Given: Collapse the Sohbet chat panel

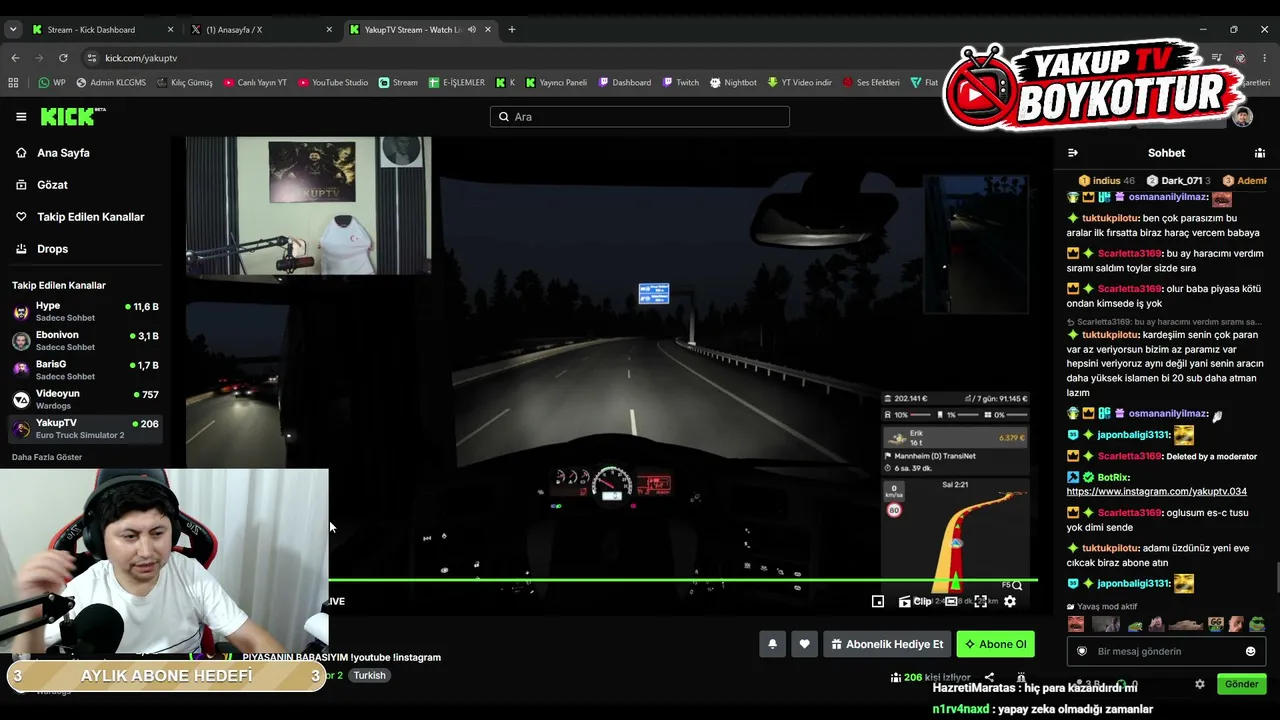Looking at the screenshot, I should pyautogui.click(x=1073, y=153).
